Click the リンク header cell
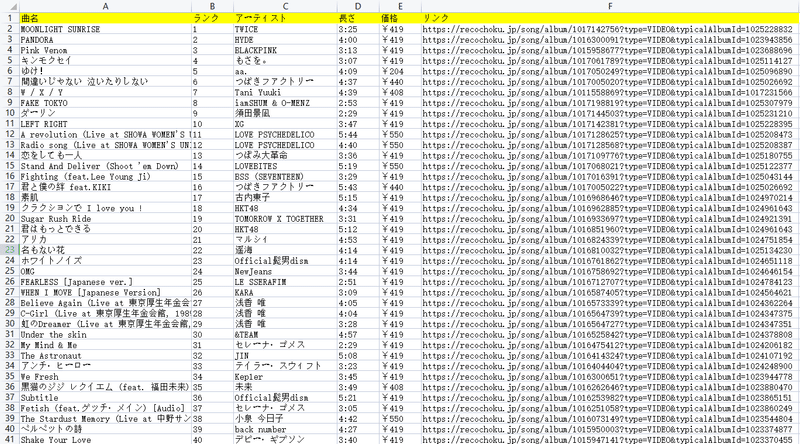Image resolution: width=800 pixels, height=444 pixels. pyautogui.click(x=611, y=18)
